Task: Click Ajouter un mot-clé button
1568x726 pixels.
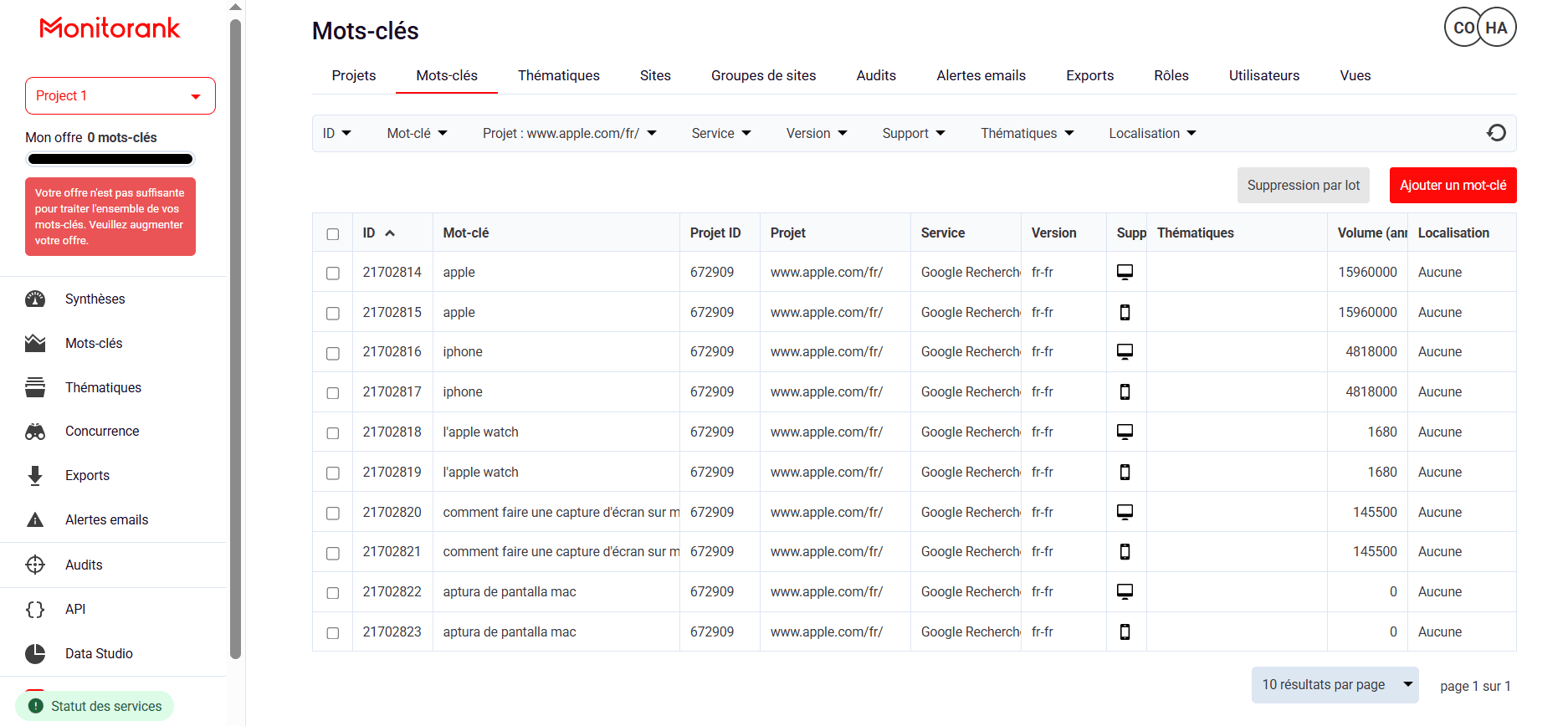Action: (1453, 186)
